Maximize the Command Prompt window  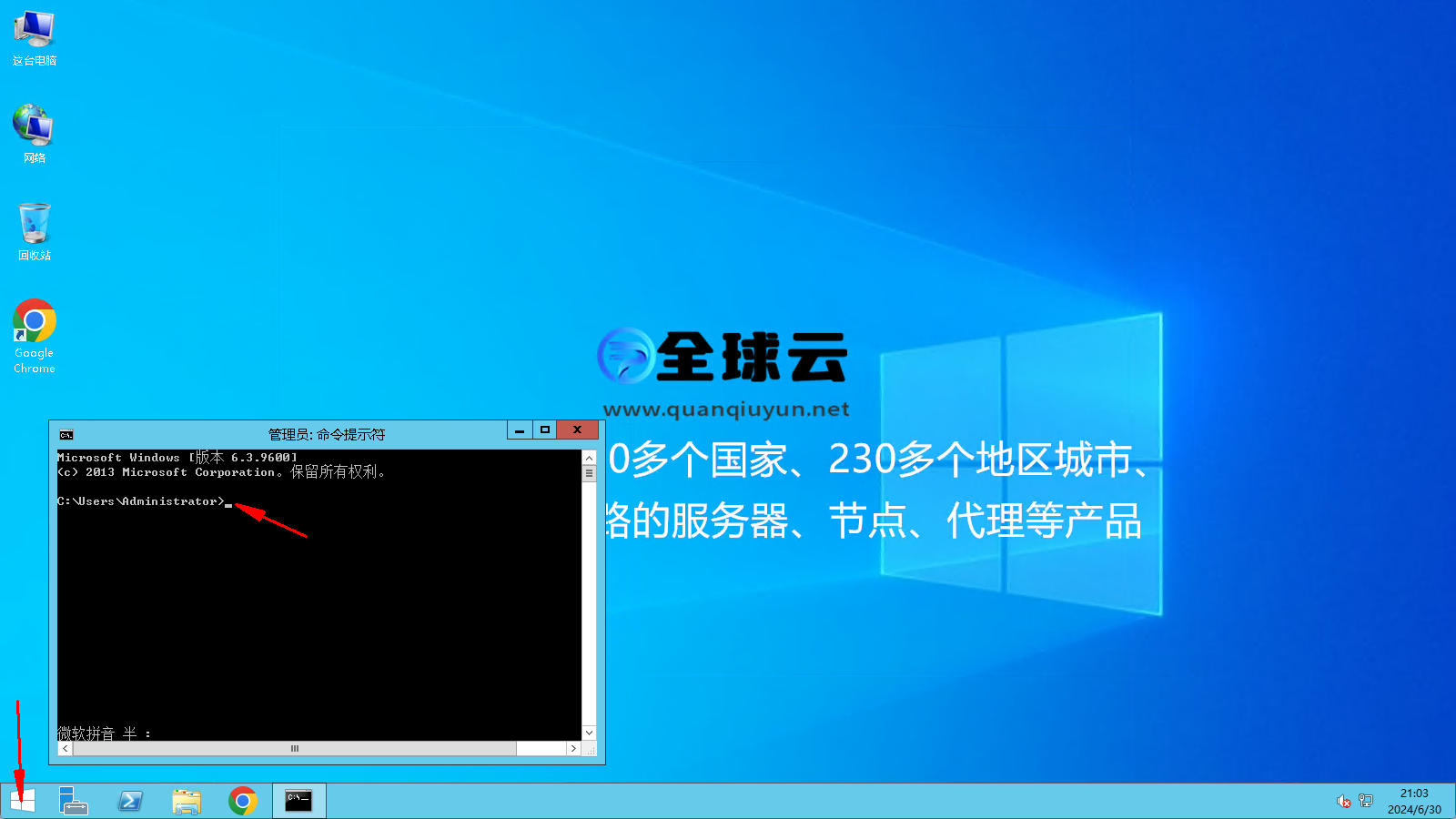(545, 430)
